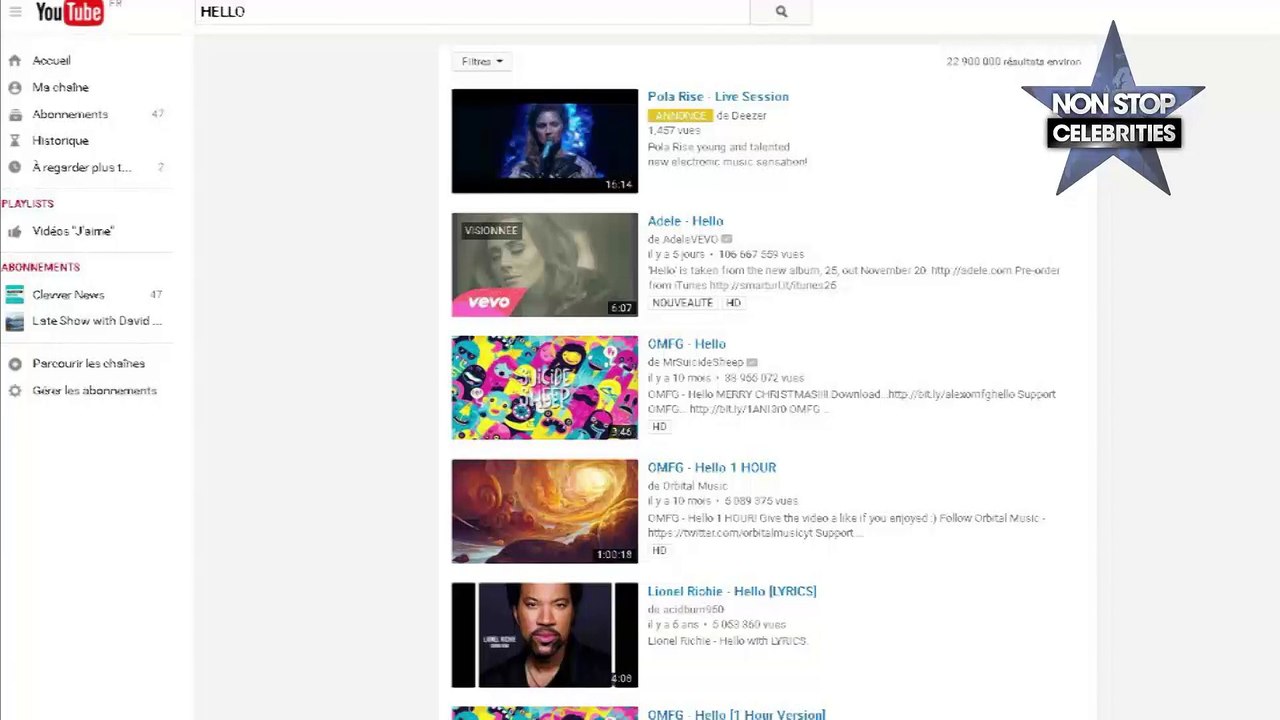Click the verified badge beside AdeleVEVO
The height and width of the screenshot is (720, 1280).
pyautogui.click(x=727, y=239)
